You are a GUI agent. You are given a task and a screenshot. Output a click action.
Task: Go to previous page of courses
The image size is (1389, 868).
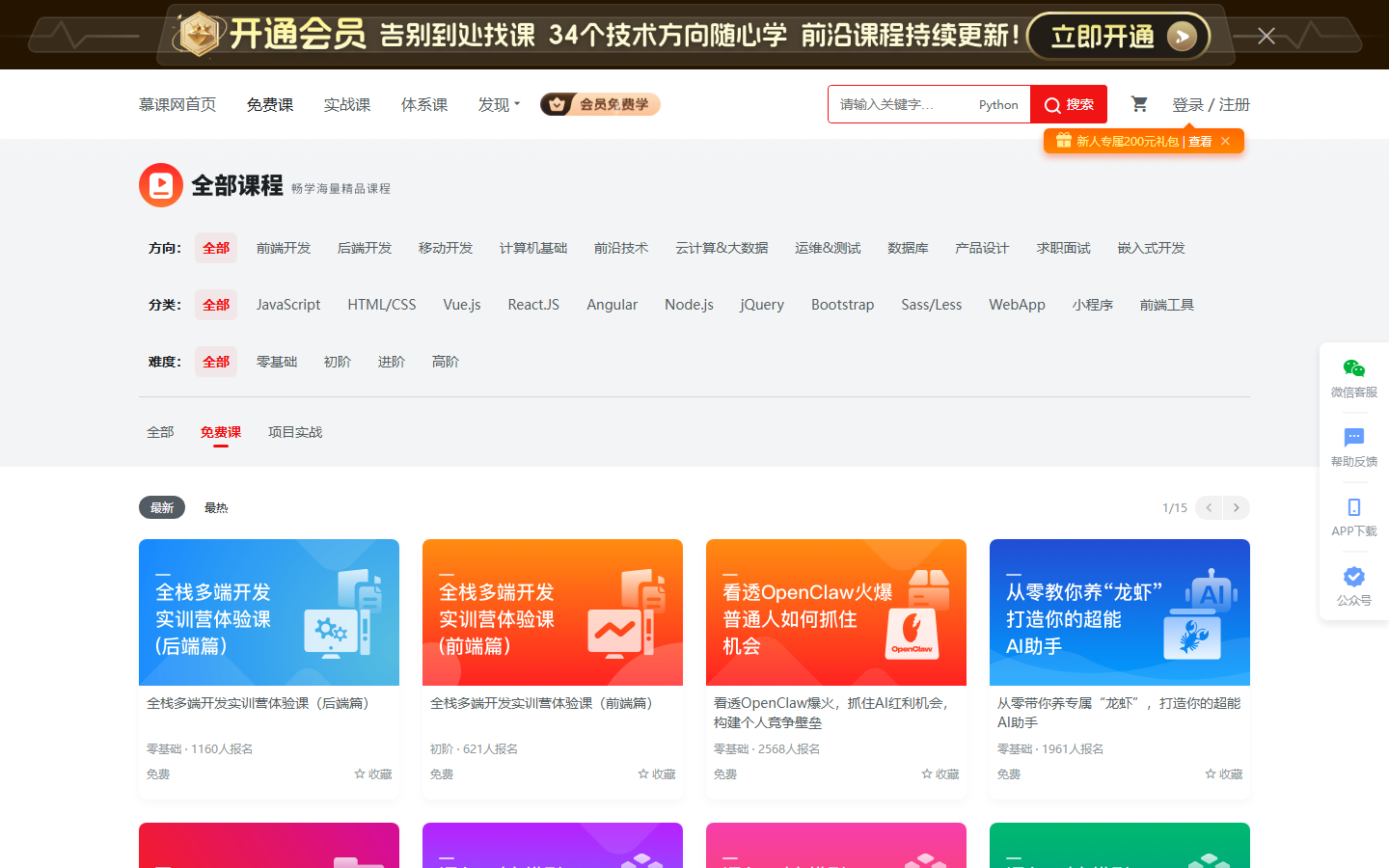pyautogui.click(x=1209, y=507)
